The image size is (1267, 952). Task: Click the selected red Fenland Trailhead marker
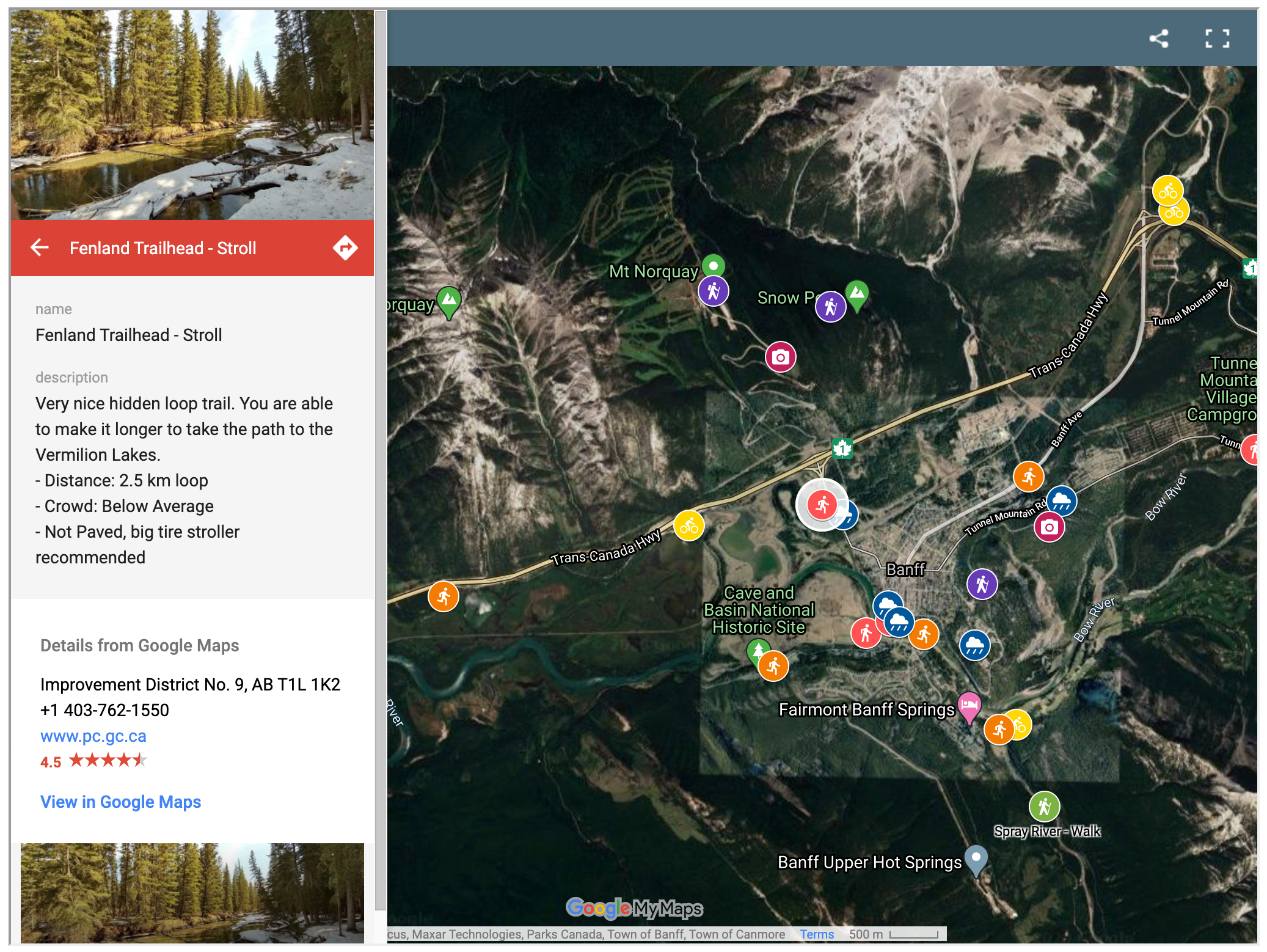click(x=822, y=505)
